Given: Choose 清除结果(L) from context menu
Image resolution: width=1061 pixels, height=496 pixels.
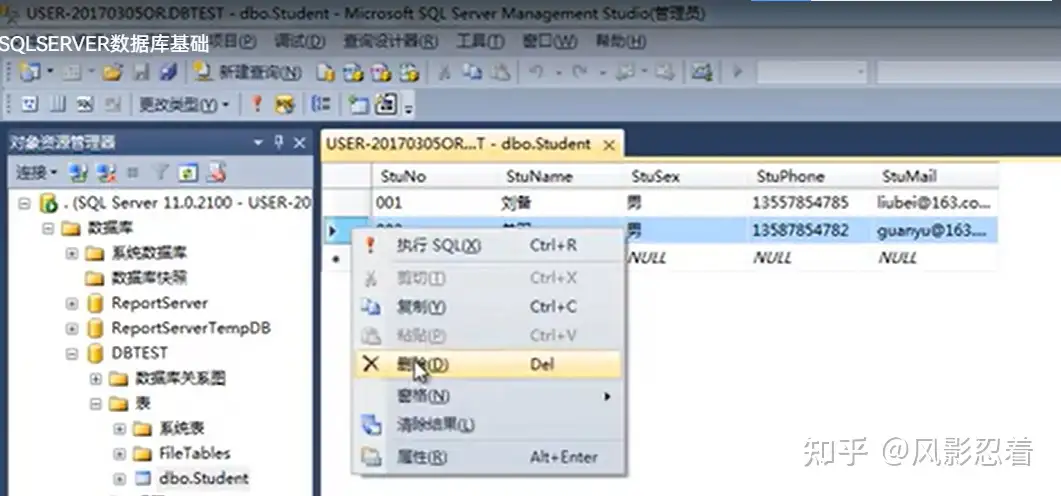Looking at the screenshot, I should [x=489, y=425].
